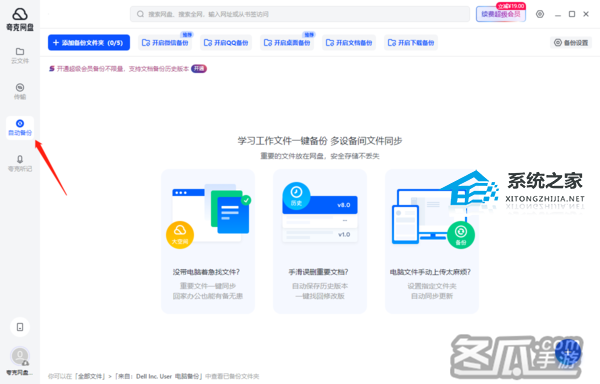The height and width of the screenshot is (384, 600).
Task: Click the 没带电脑着急找文件 card
Action: click(208, 241)
